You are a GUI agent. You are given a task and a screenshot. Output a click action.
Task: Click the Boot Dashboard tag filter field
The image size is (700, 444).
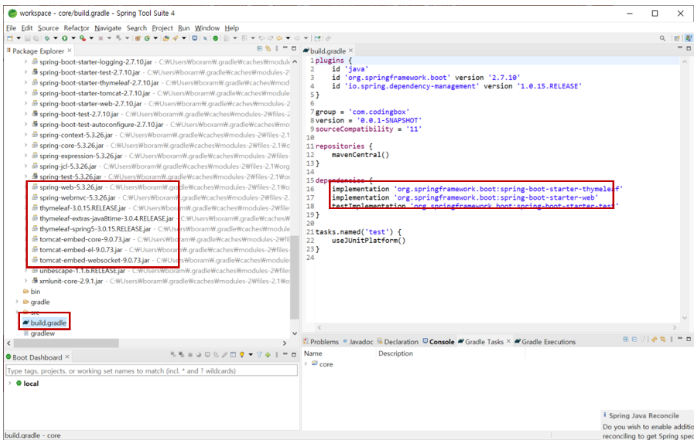[152, 371]
